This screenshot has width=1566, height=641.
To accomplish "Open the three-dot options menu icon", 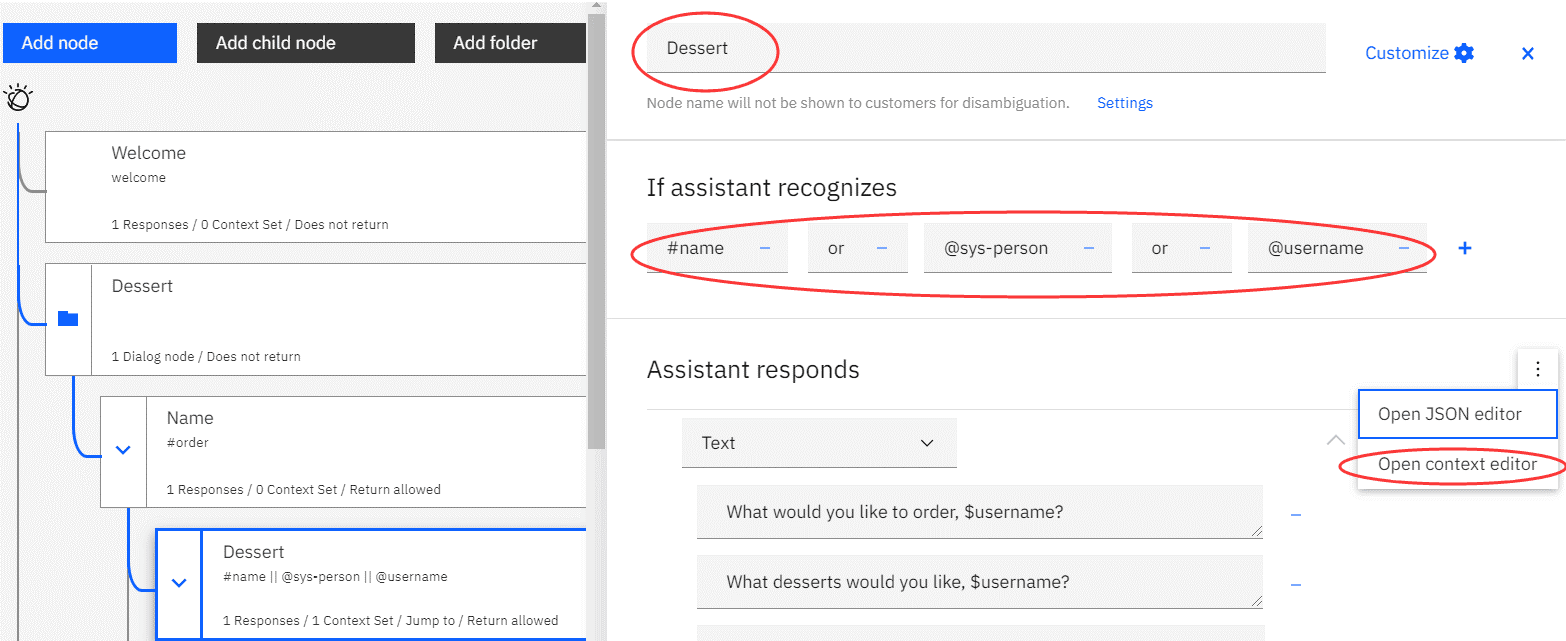I will 1537,369.
